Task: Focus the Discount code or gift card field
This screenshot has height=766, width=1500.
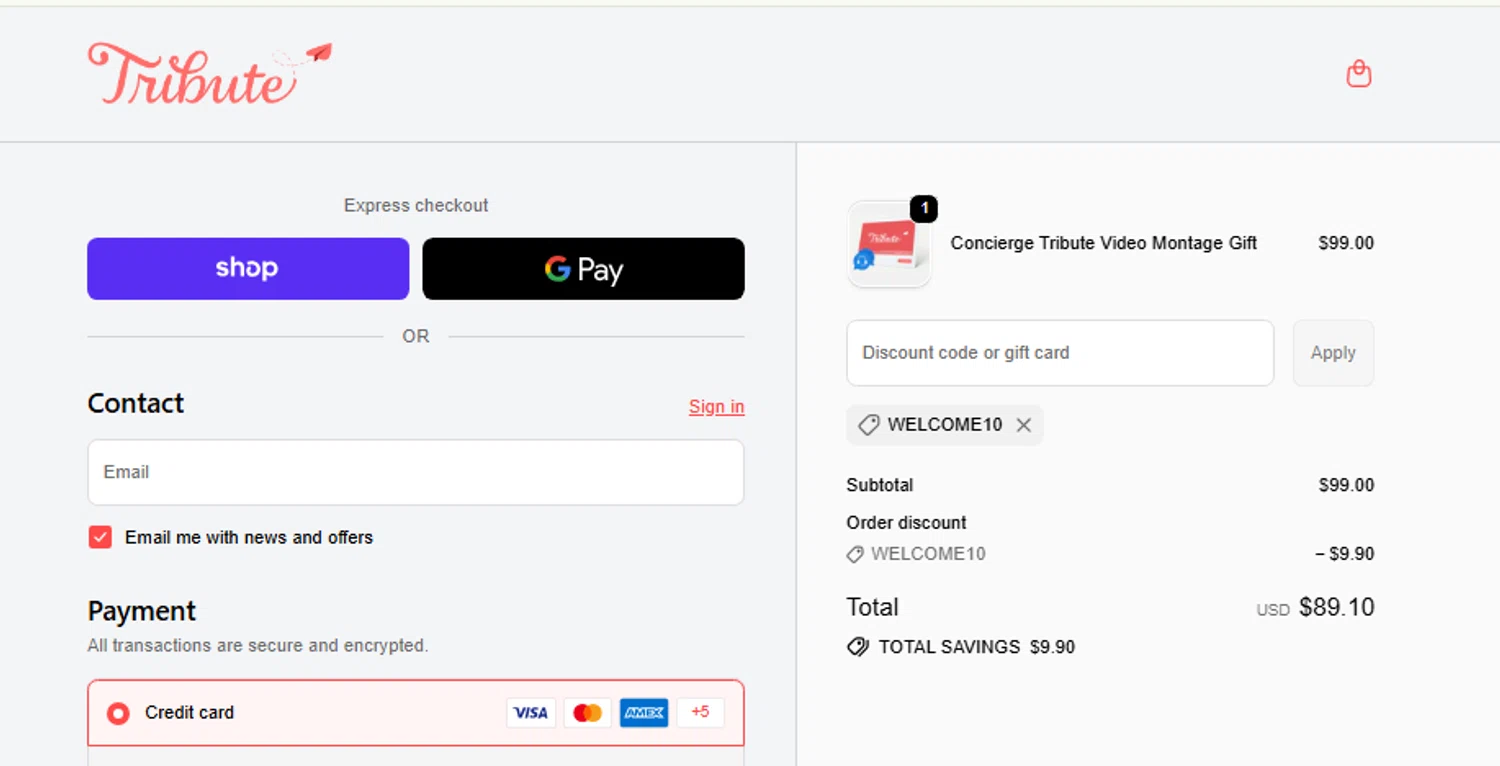Action: tap(1060, 353)
